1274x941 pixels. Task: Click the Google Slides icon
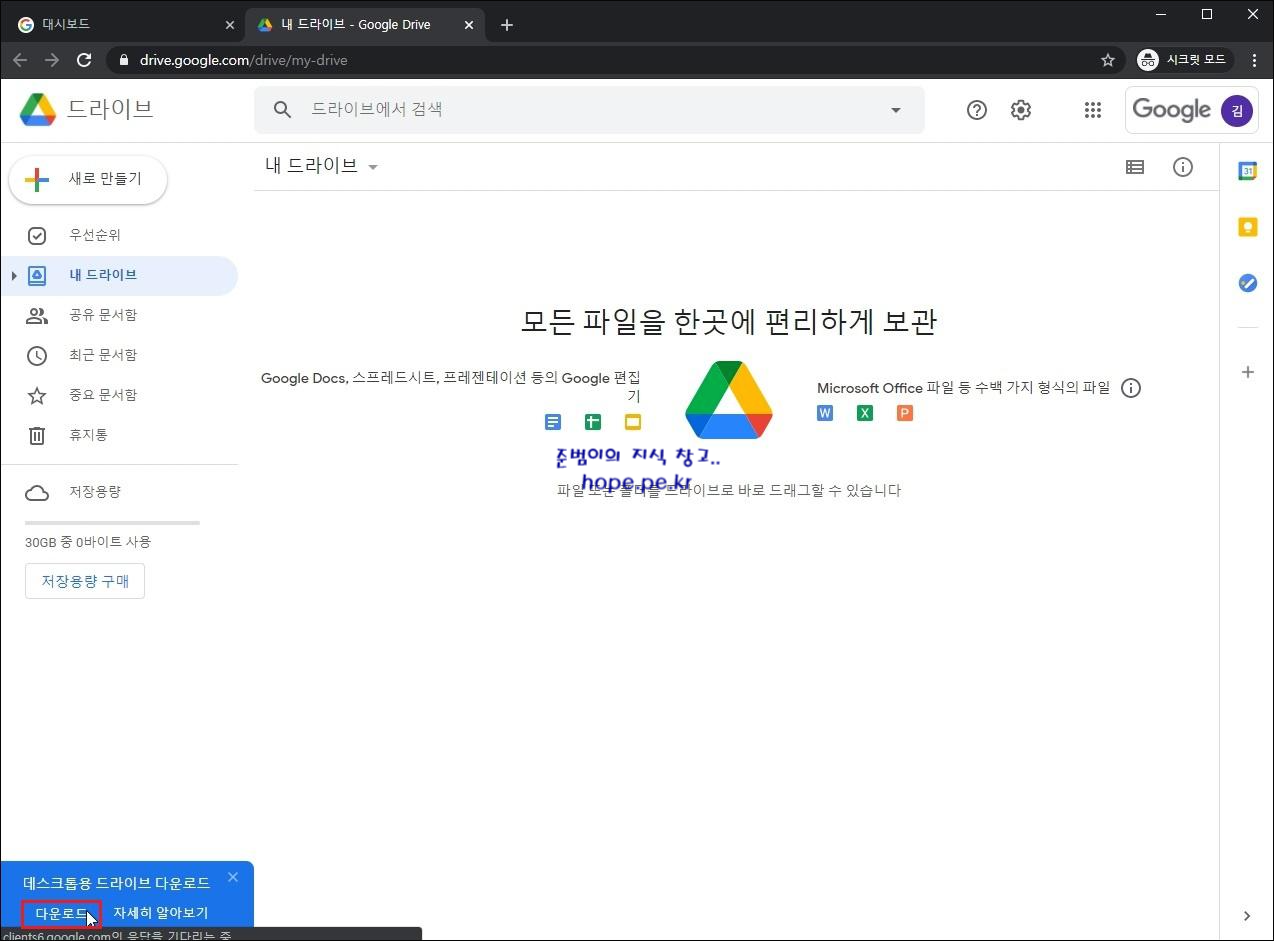point(633,422)
